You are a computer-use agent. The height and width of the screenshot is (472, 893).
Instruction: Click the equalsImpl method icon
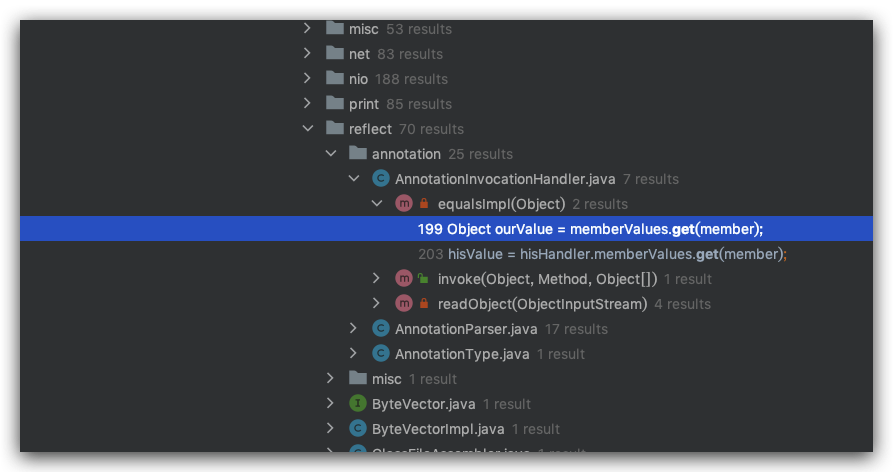point(404,204)
